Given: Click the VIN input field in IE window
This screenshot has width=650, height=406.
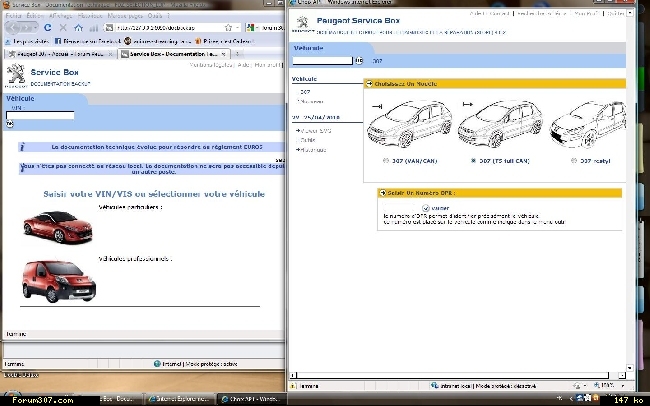Looking at the screenshot, I should (323, 61).
